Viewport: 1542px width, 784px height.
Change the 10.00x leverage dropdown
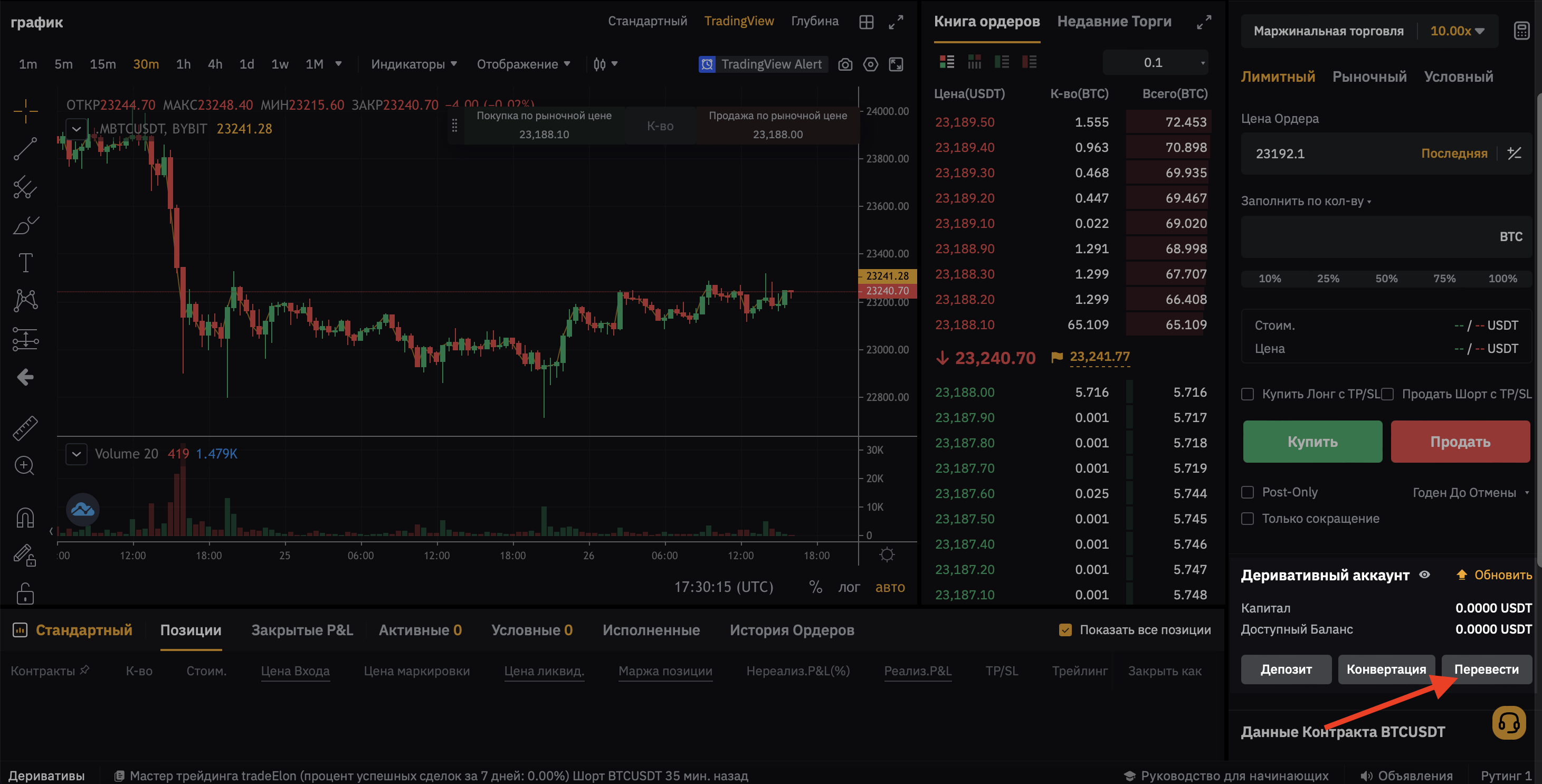pos(1457,31)
